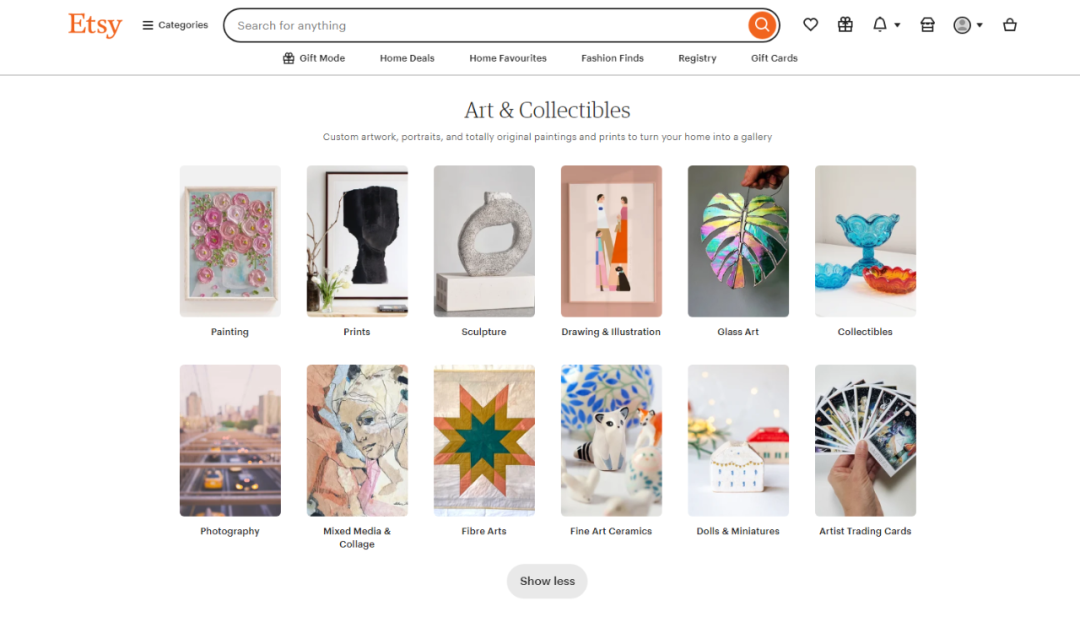Screen dimensions: 1080x628
Task: Open your shop with the storefront icon
Action: 927,24
